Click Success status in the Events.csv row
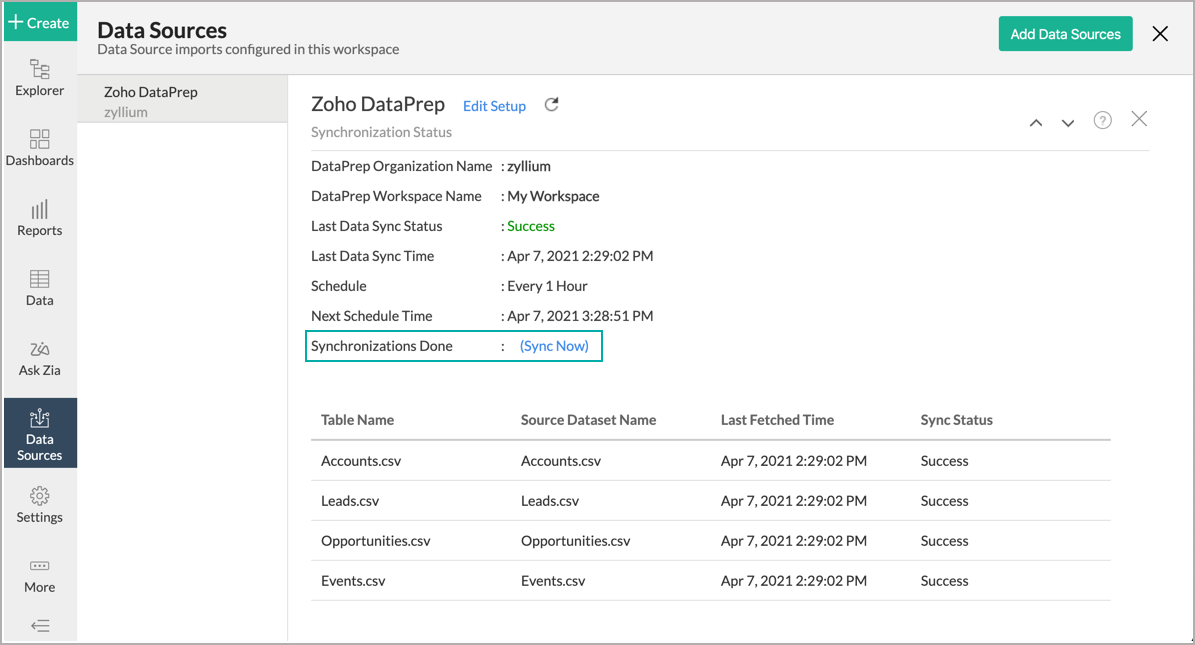This screenshot has width=1195, height=645. tap(944, 580)
